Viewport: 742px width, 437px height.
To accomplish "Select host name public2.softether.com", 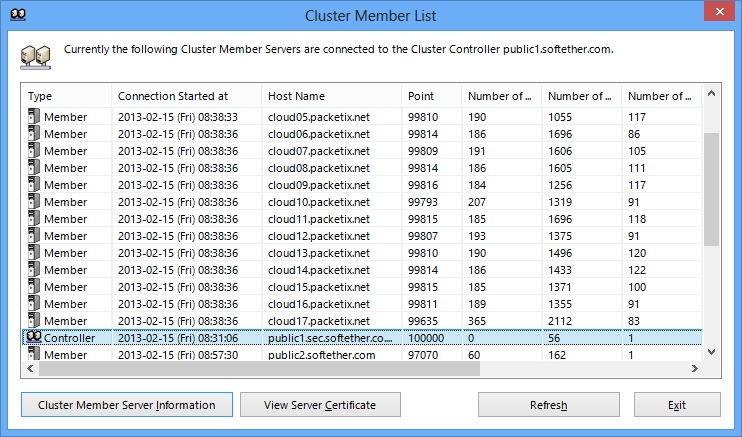I will tap(322, 355).
